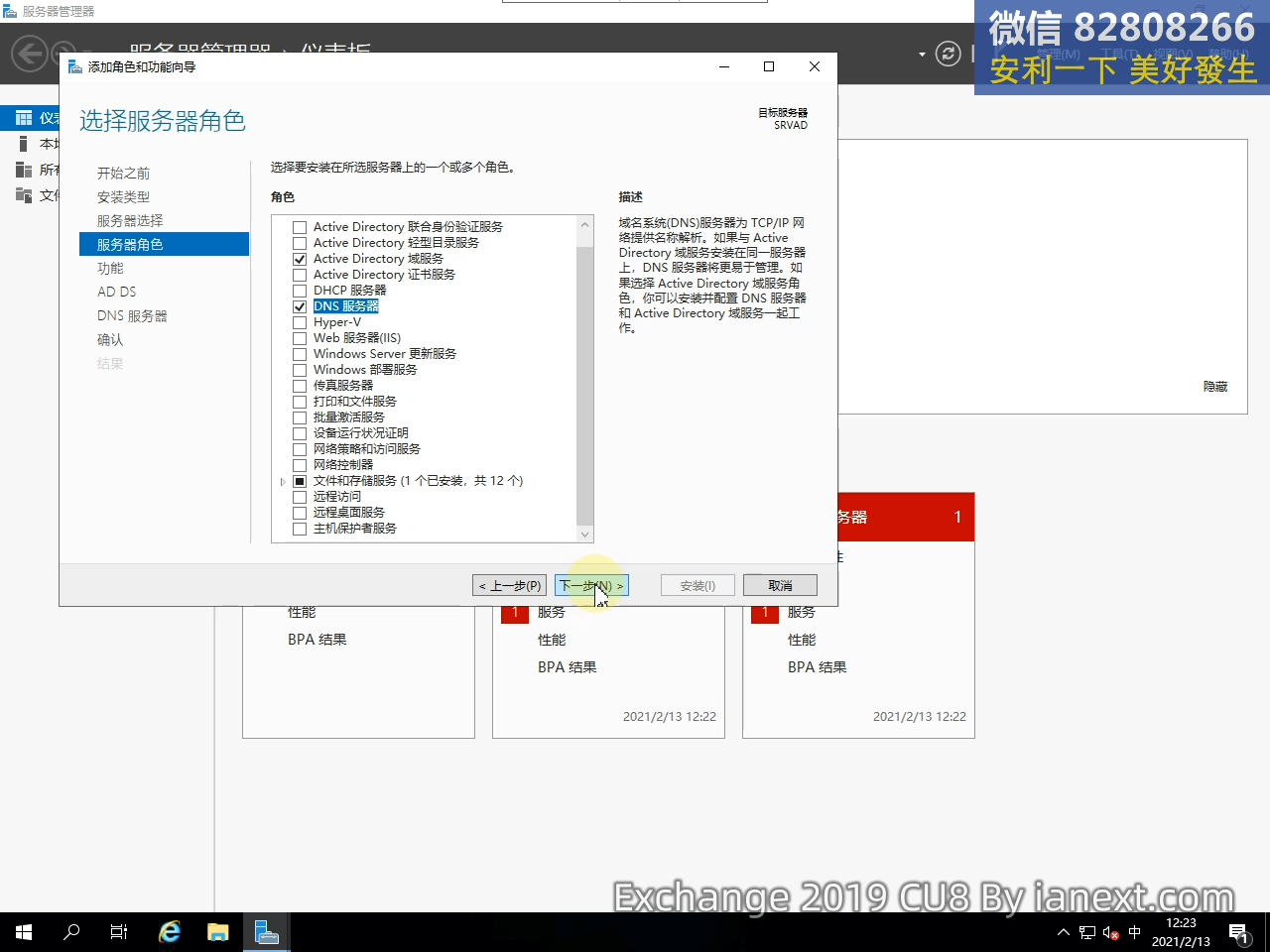The width and height of the screenshot is (1270, 952).
Task: Show hidden tray icons chevron
Action: pyautogui.click(x=1064, y=932)
